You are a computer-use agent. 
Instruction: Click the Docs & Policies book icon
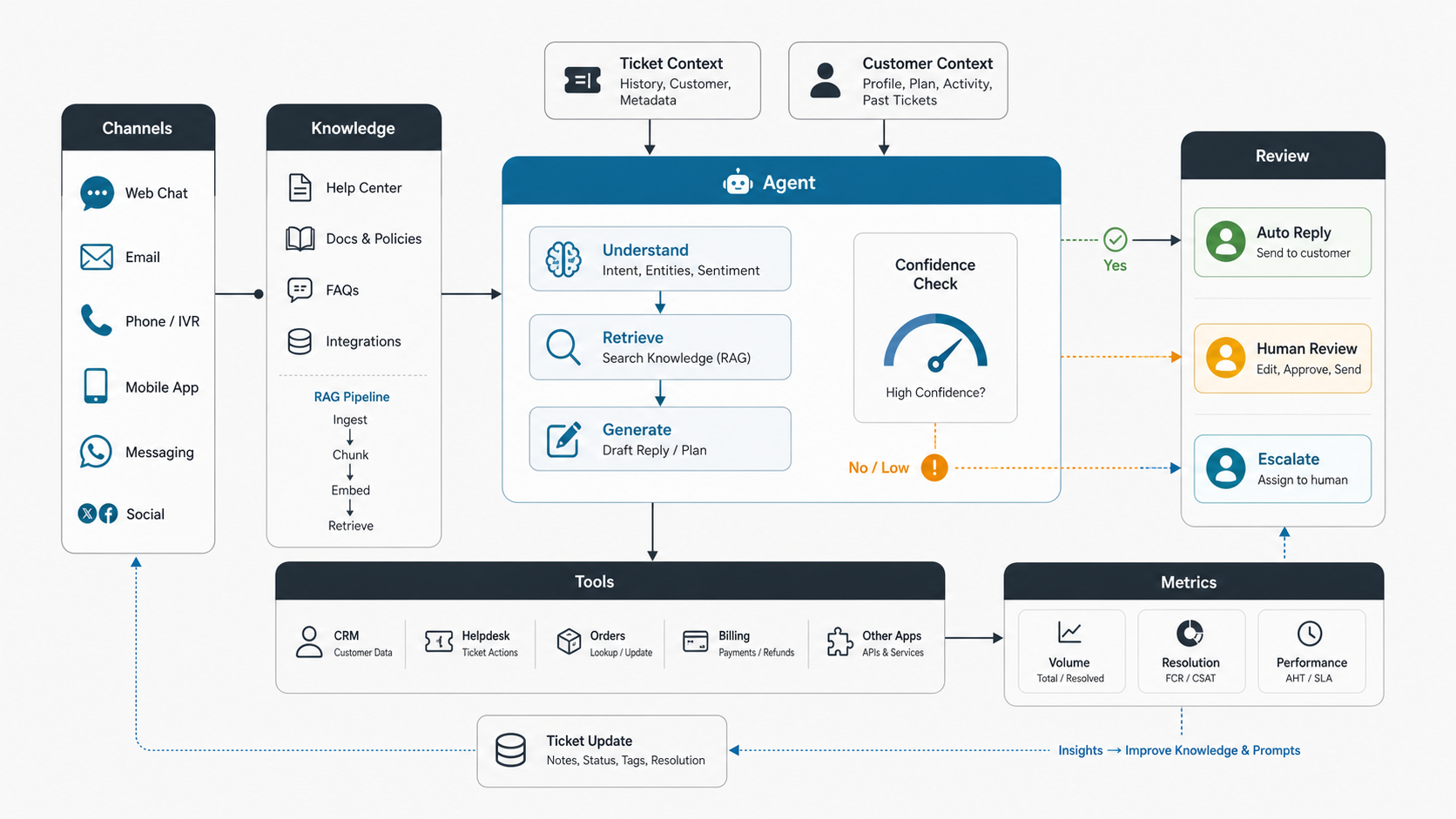pyautogui.click(x=300, y=238)
